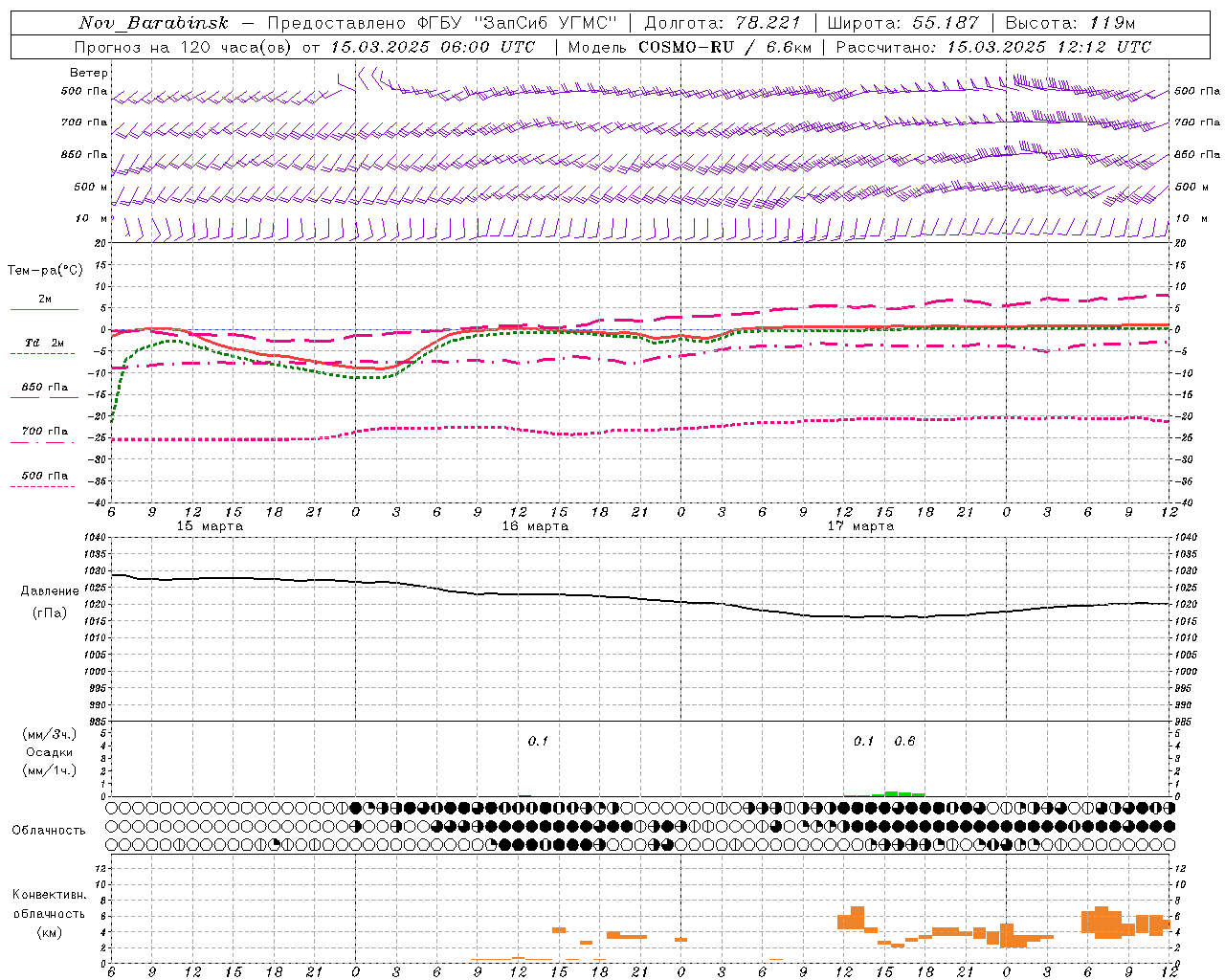Viewport: 1225px width, 980px height.
Task: Click the right-side '10 м' wind level label
Action: 1192,218
